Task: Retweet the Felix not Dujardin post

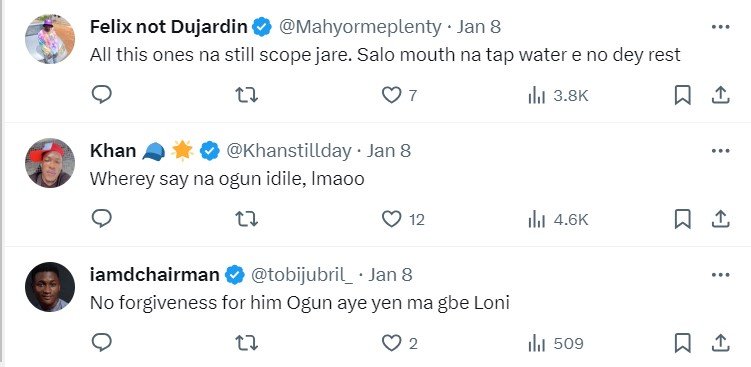Action: pyautogui.click(x=247, y=95)
